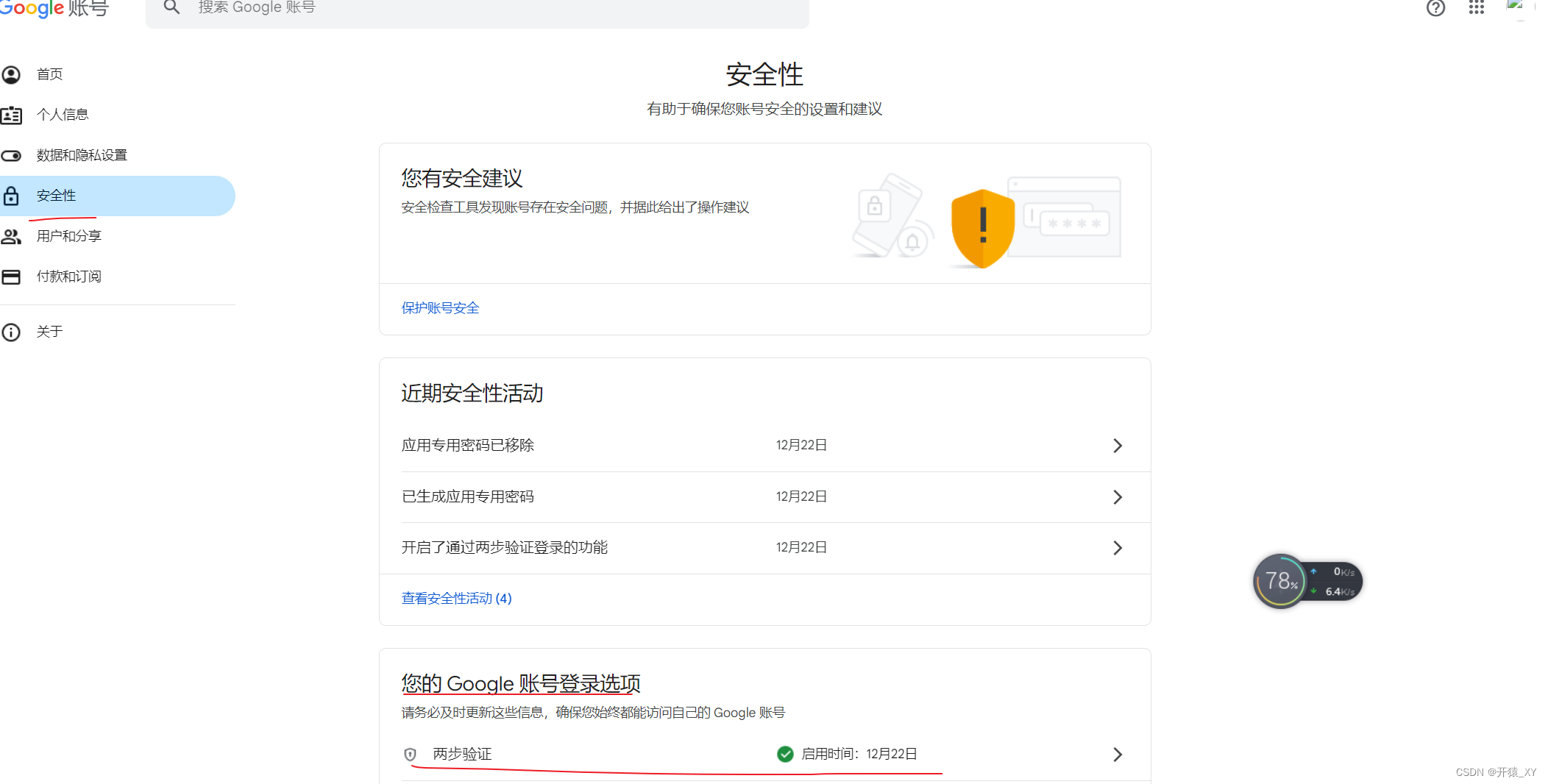The height and width of the screenshot is (784, 1548).
Task: Click the 您的 Google 账号登录选项 heading
Action: tap(521, 683)
